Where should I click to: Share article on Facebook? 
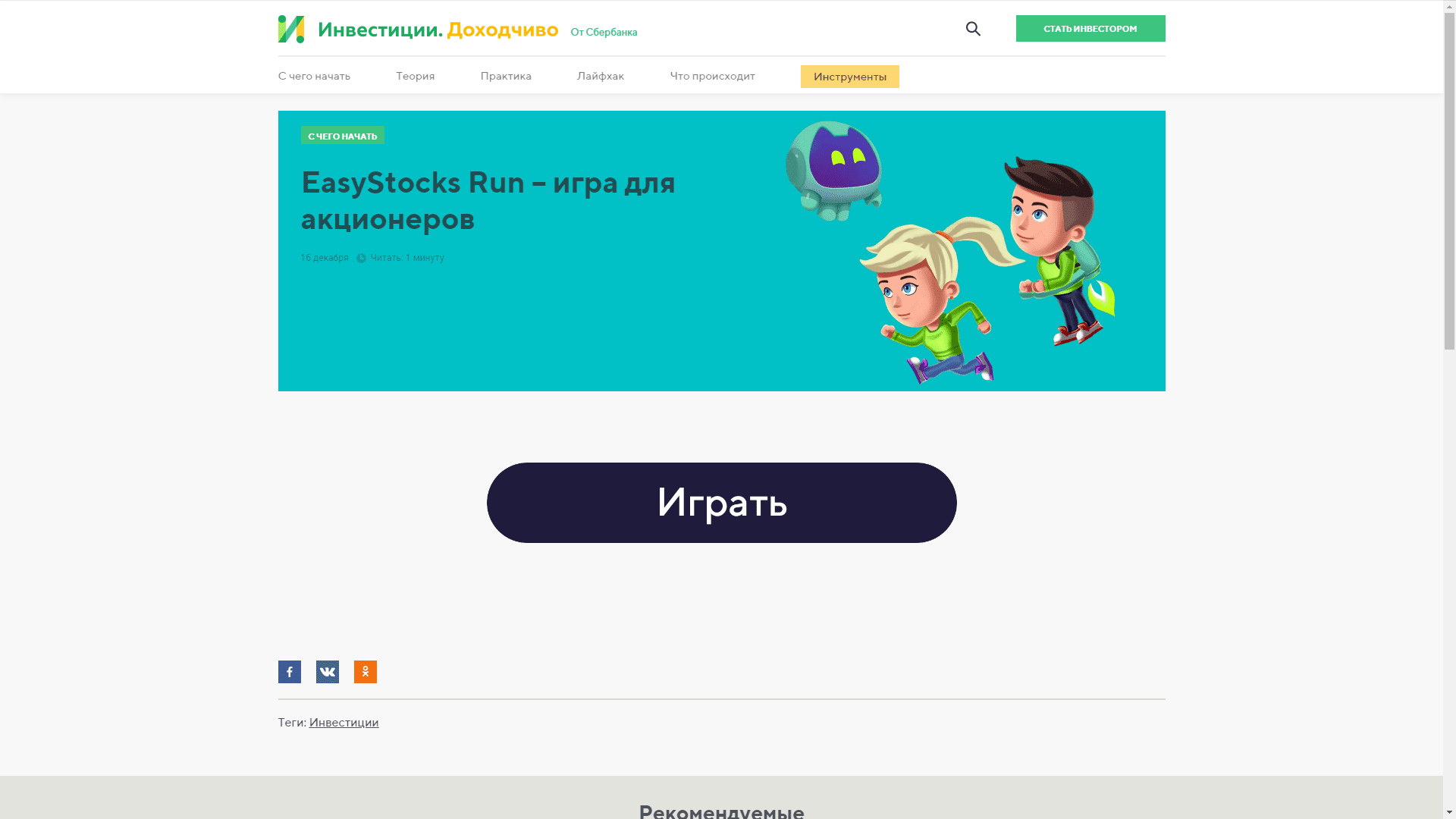click(289, 672)
